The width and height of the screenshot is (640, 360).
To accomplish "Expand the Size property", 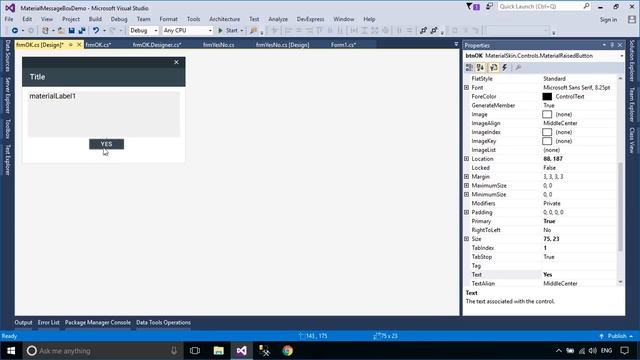I will tap(467, 239).
